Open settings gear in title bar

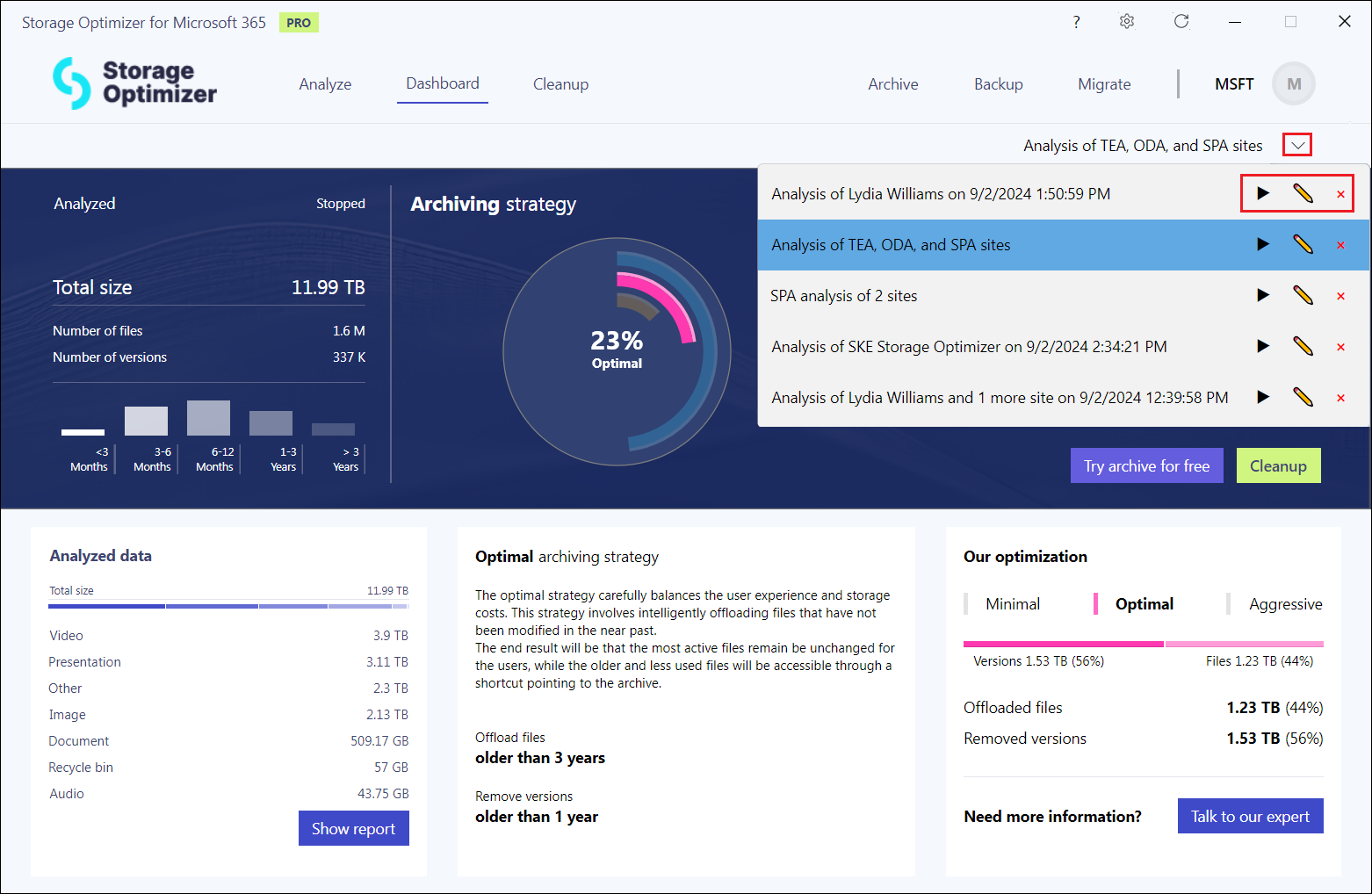point(1127,22)
